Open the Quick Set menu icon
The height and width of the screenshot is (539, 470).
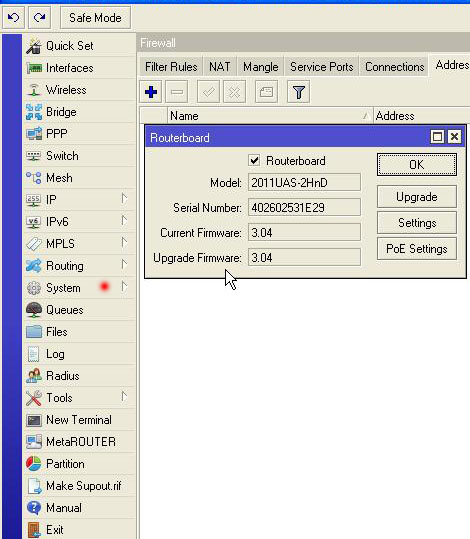click(34, 46)
